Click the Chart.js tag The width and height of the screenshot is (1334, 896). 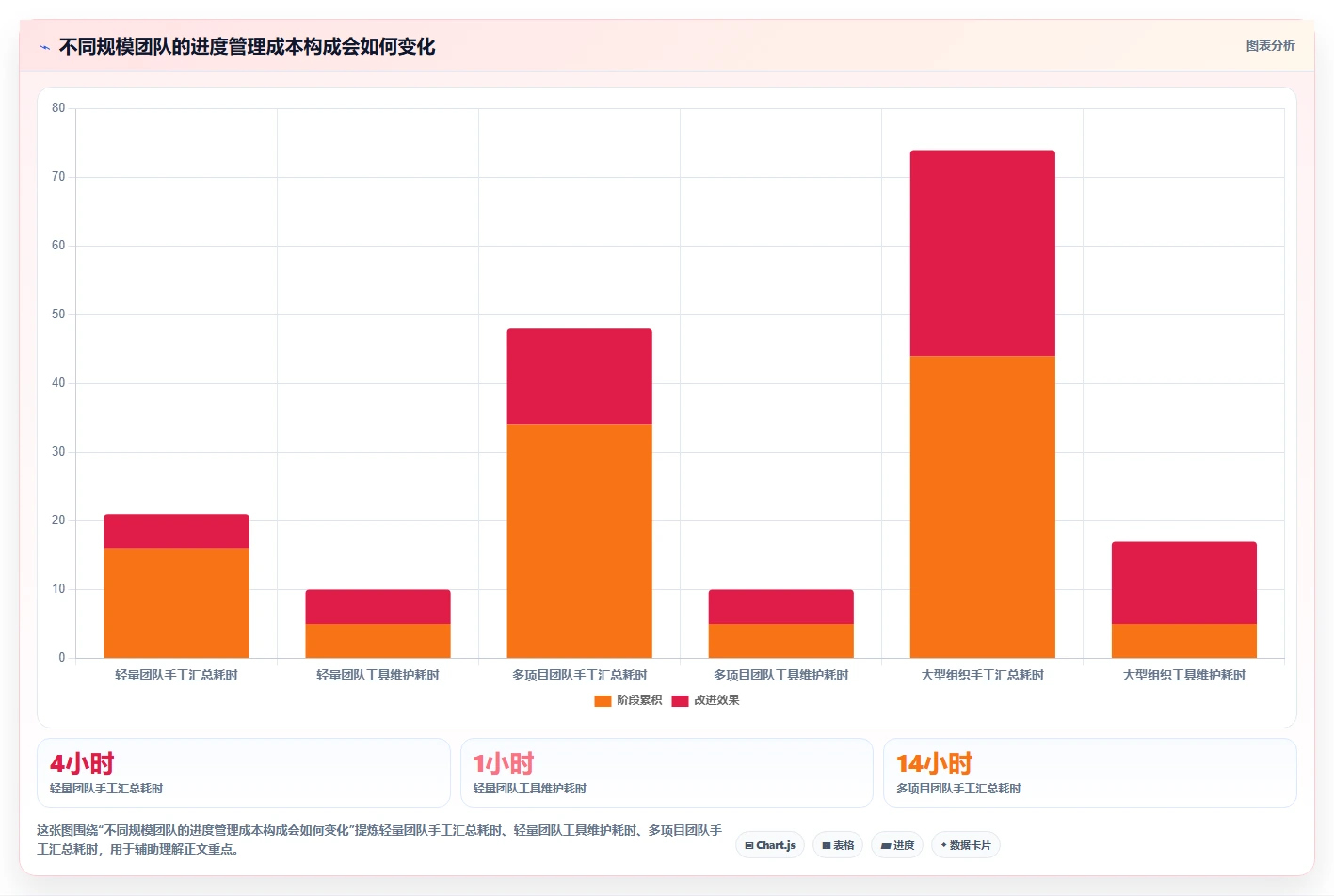click(770, 845)
